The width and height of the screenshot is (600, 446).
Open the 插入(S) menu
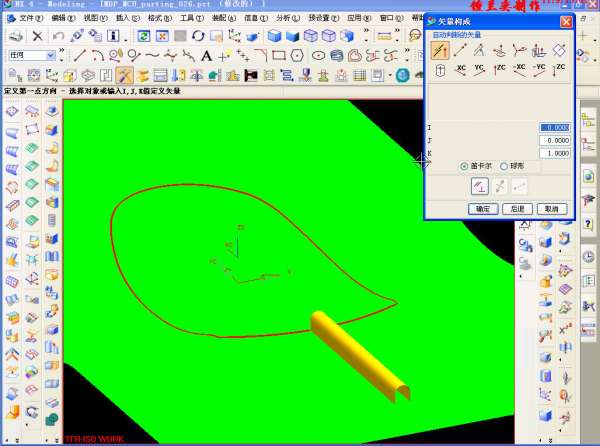point(127,18)
